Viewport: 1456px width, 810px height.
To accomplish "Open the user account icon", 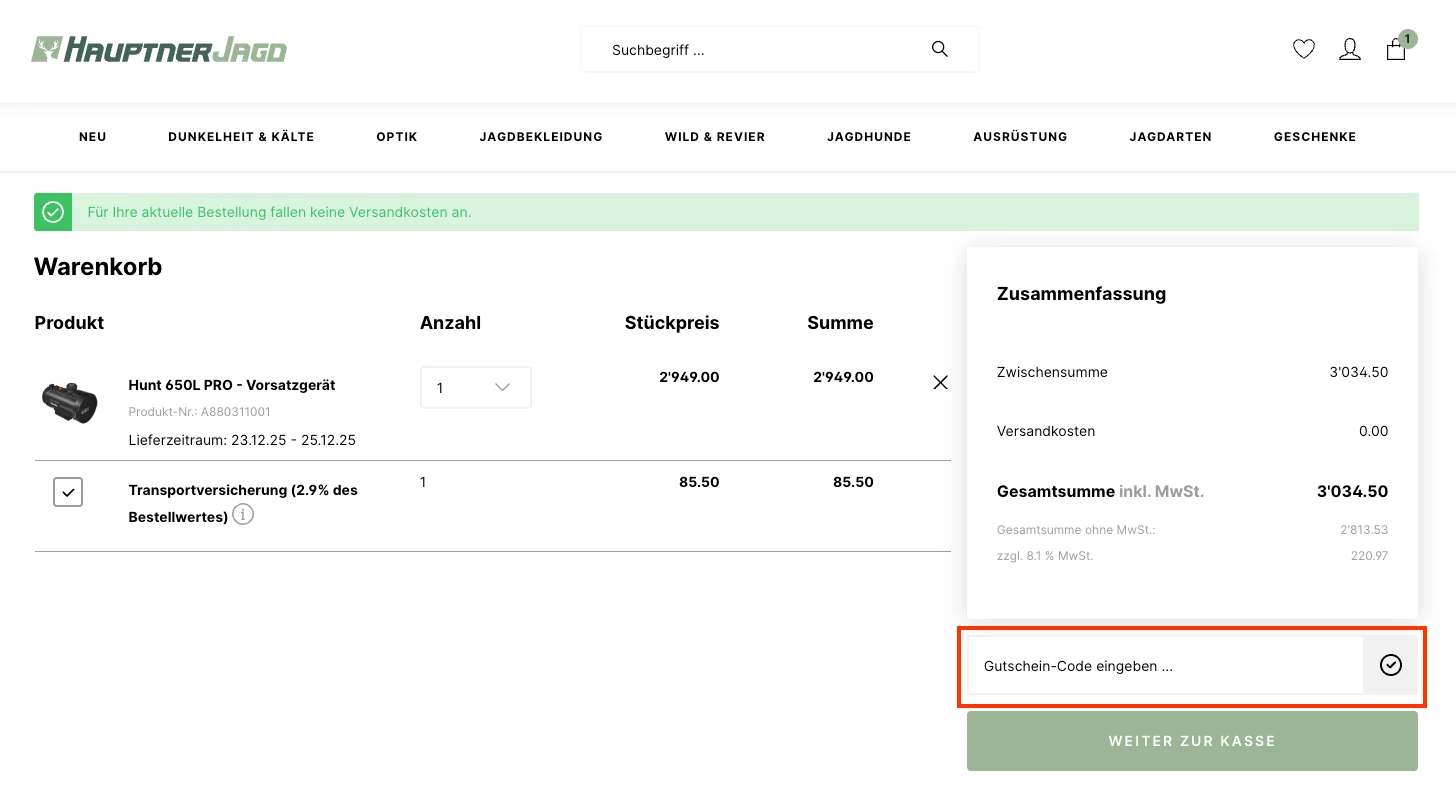I will tap(1349, 49).
